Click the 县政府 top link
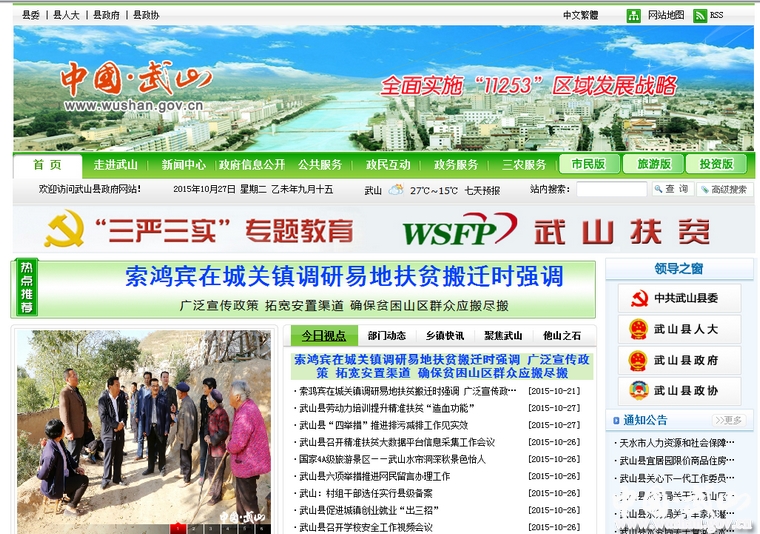The height and width of the screenshot is (534, 760). click(106, 15)
